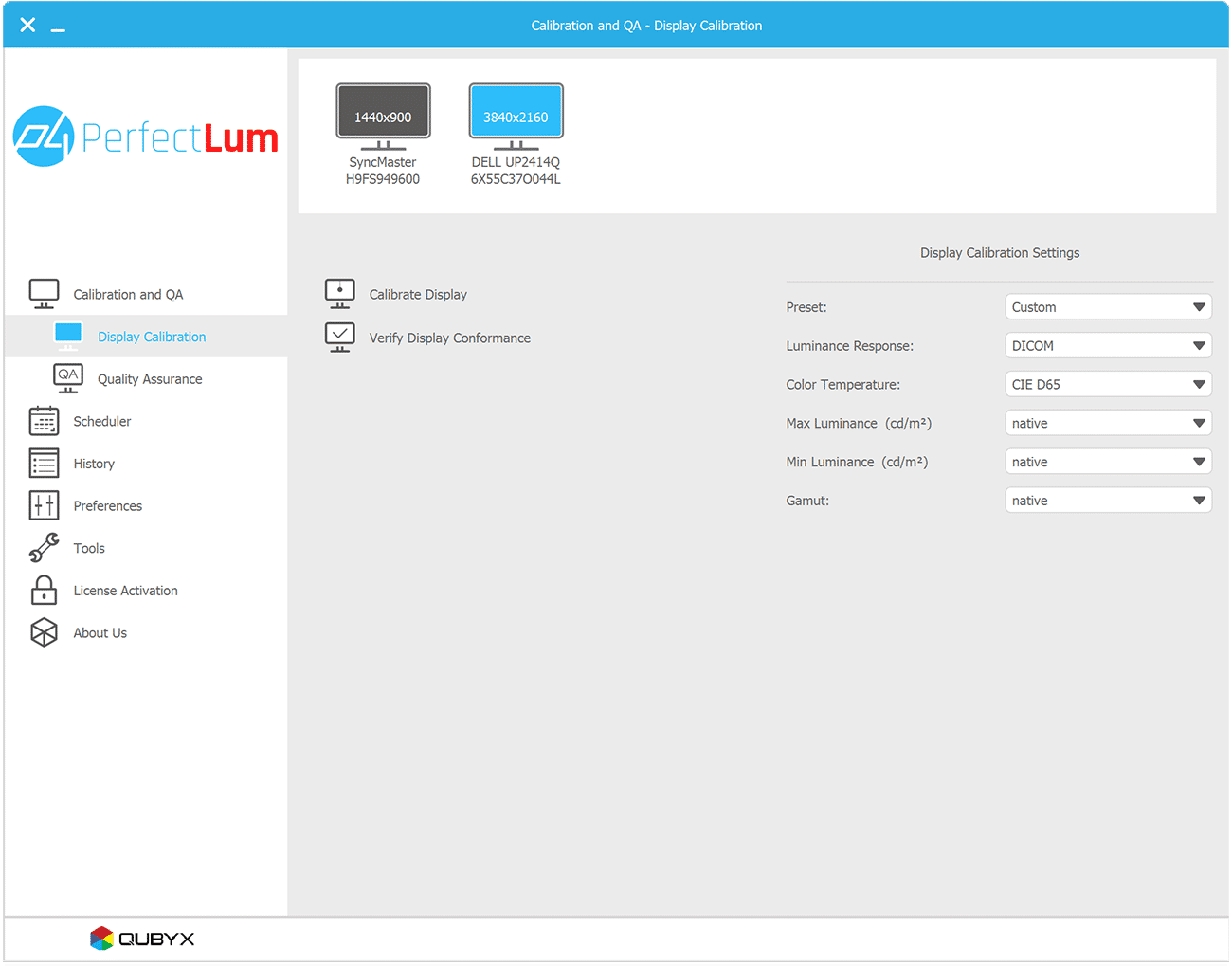Screen dimensions: 1232x967
Task: Click the Preset label
Action: pyautogui.click(x=806, y=307)
